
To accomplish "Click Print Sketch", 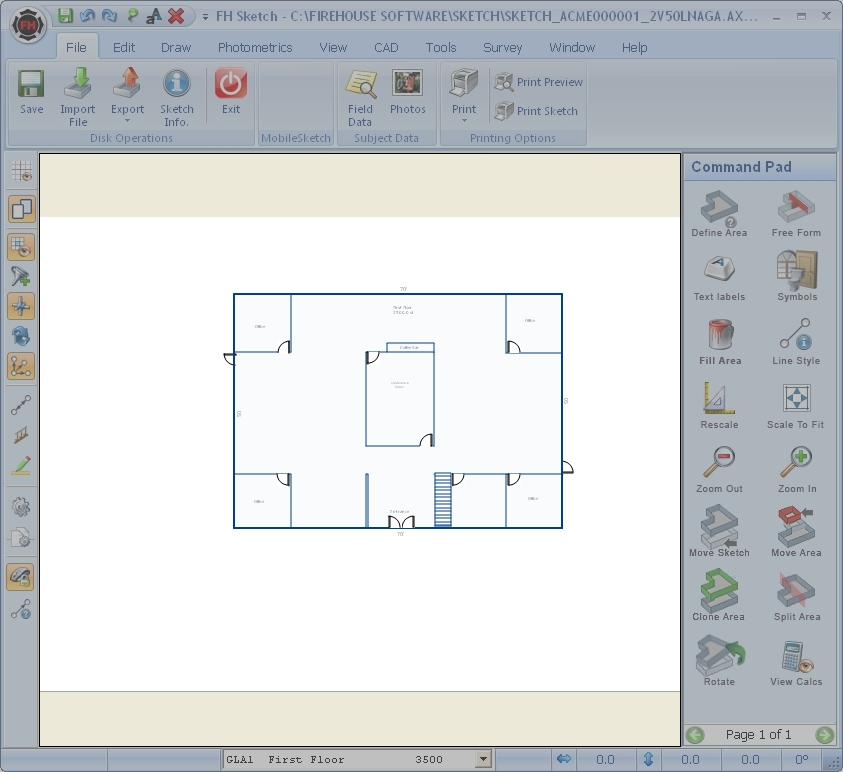I will [x=536, y=111].
